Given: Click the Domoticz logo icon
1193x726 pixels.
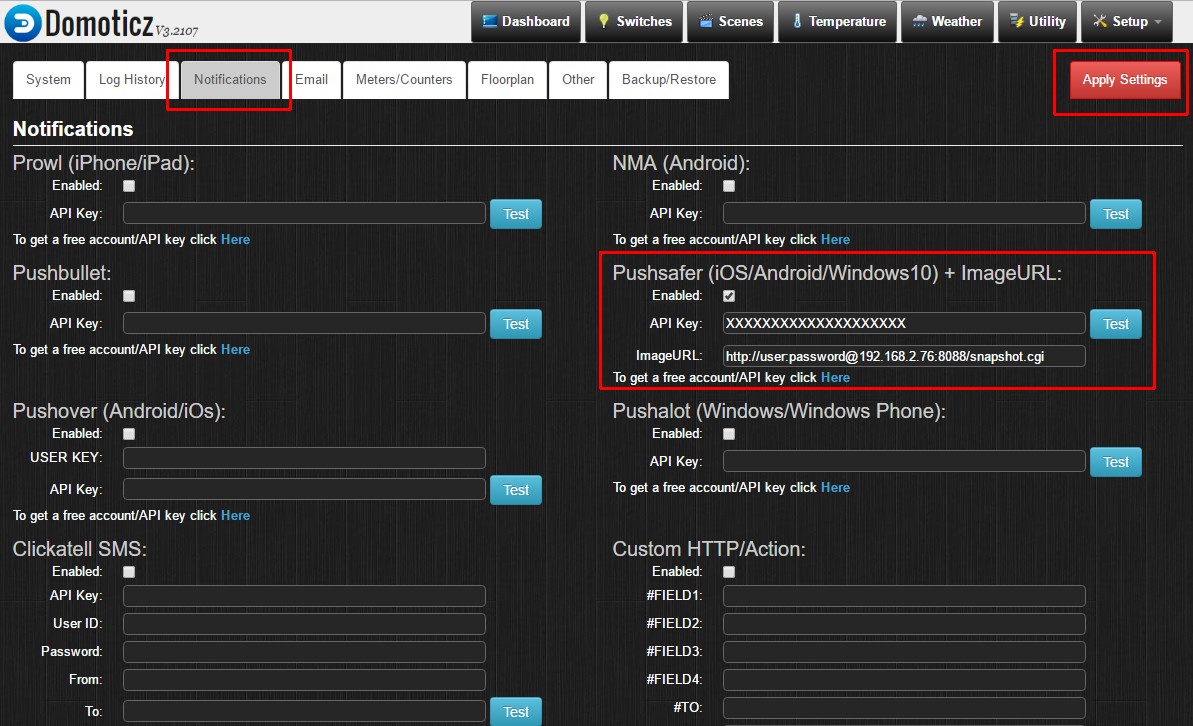Looking at the screenshot, I should 23,22.
